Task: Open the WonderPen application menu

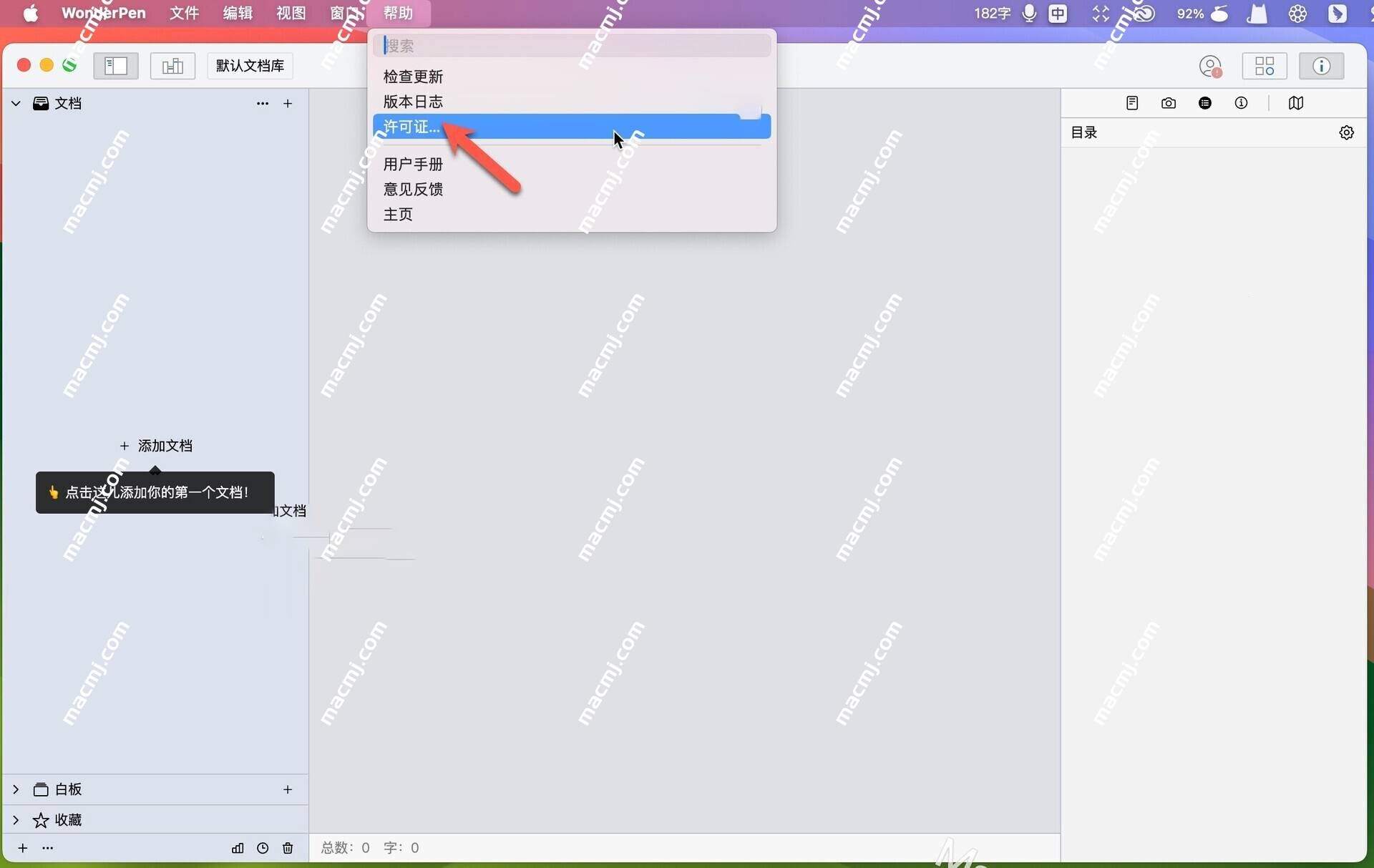Action: (104, 14)
